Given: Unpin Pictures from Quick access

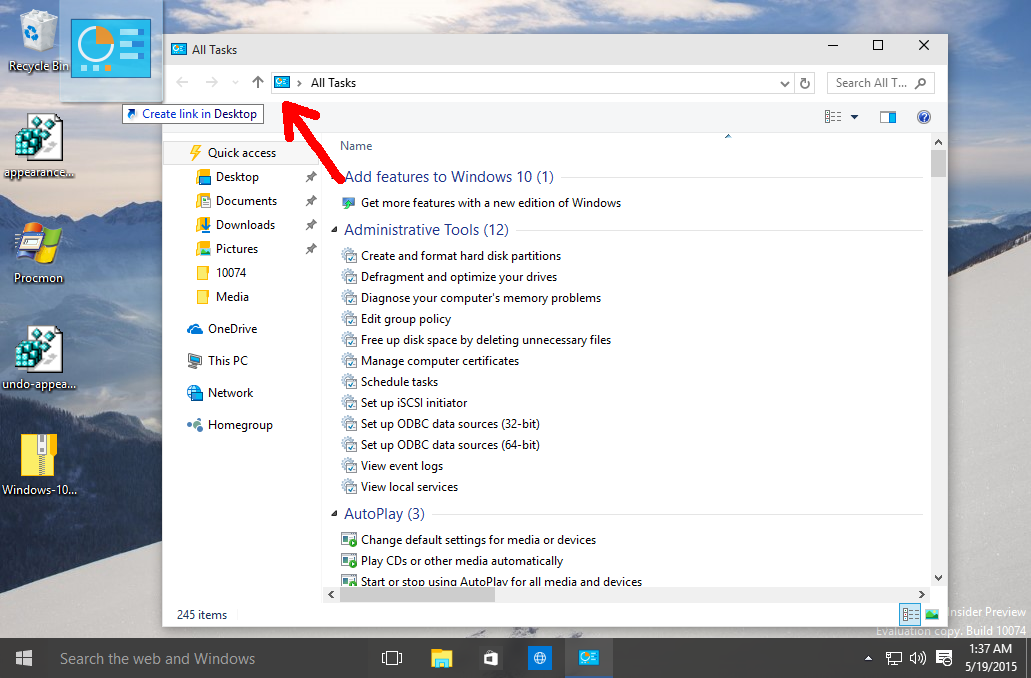Looking at the screenshot, I should pos(311,248).
